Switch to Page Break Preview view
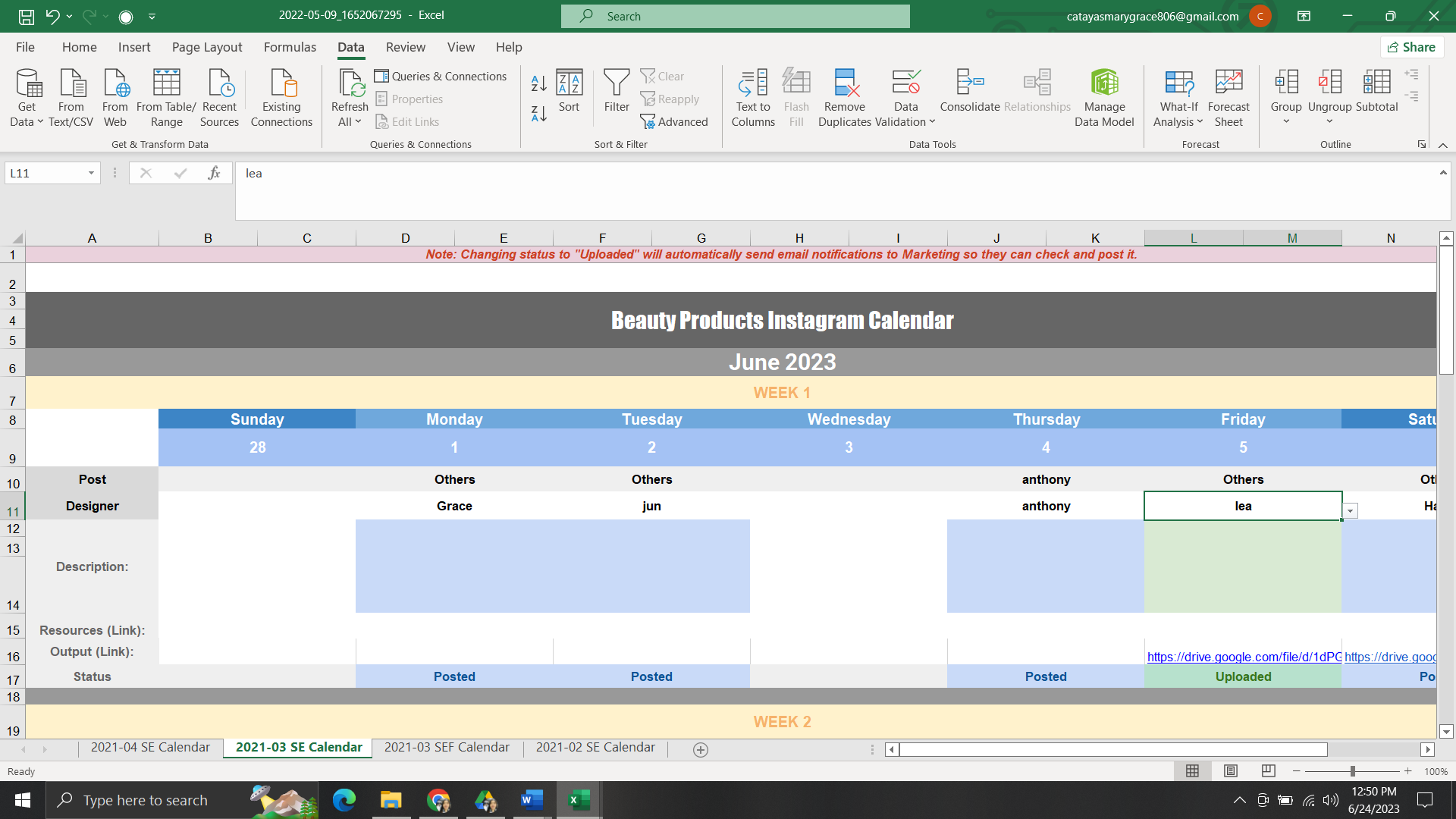This screenshot has height=819, width=1456. [x=1268, y=771]
